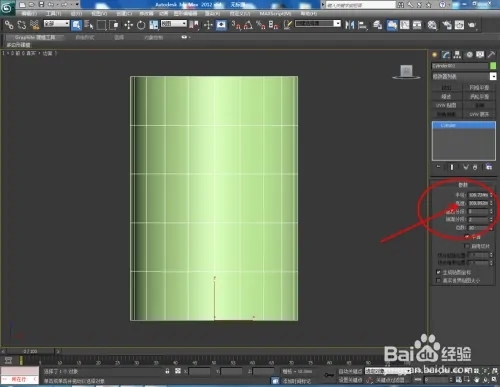
Task: Open the 3ds Max application menu logo
Action: tap(7, 7)
